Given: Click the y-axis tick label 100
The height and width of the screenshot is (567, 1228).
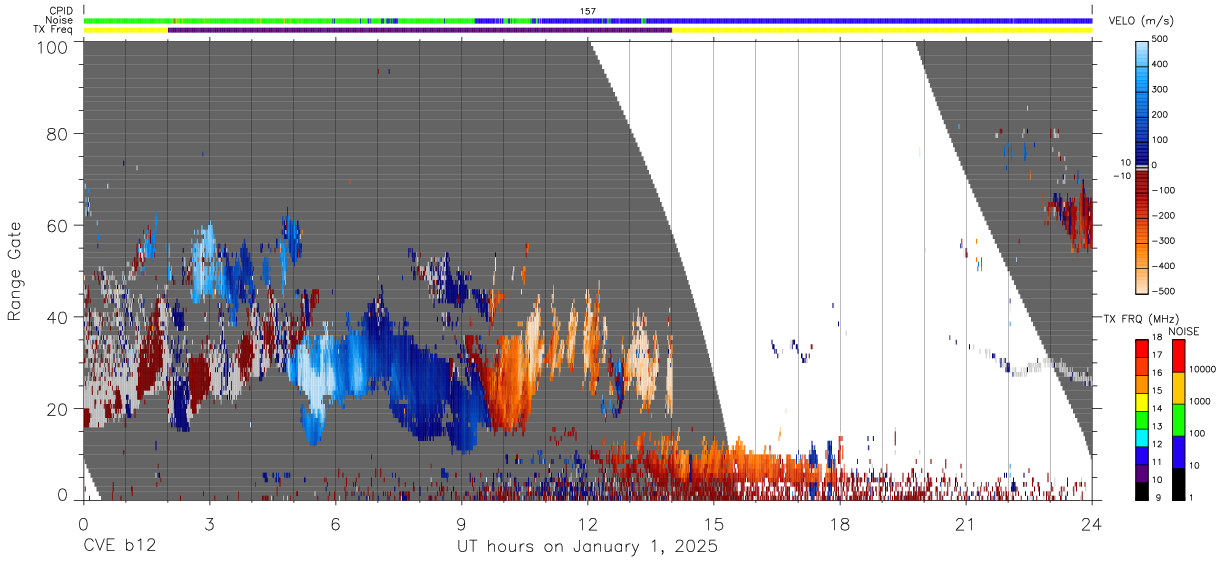Looking at the screenshot, I should pyautogui.click(x=54, y=47).
